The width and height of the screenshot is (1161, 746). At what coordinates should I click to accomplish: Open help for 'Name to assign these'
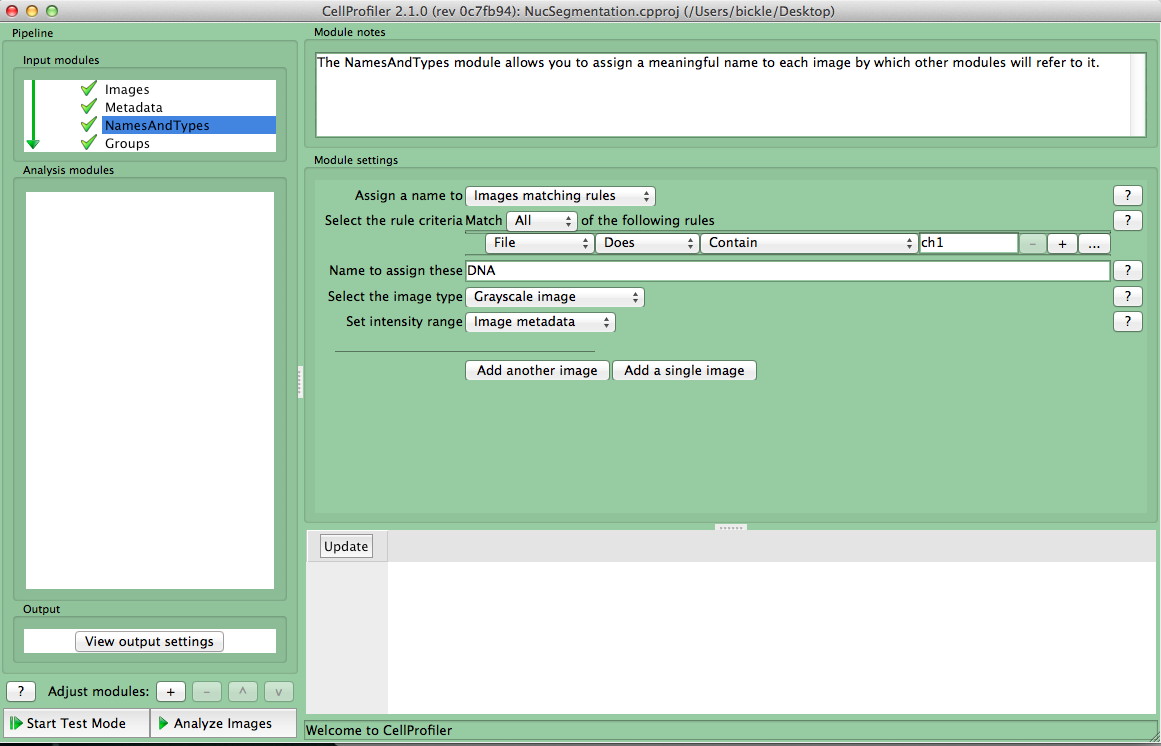[x=1128, y=271]
